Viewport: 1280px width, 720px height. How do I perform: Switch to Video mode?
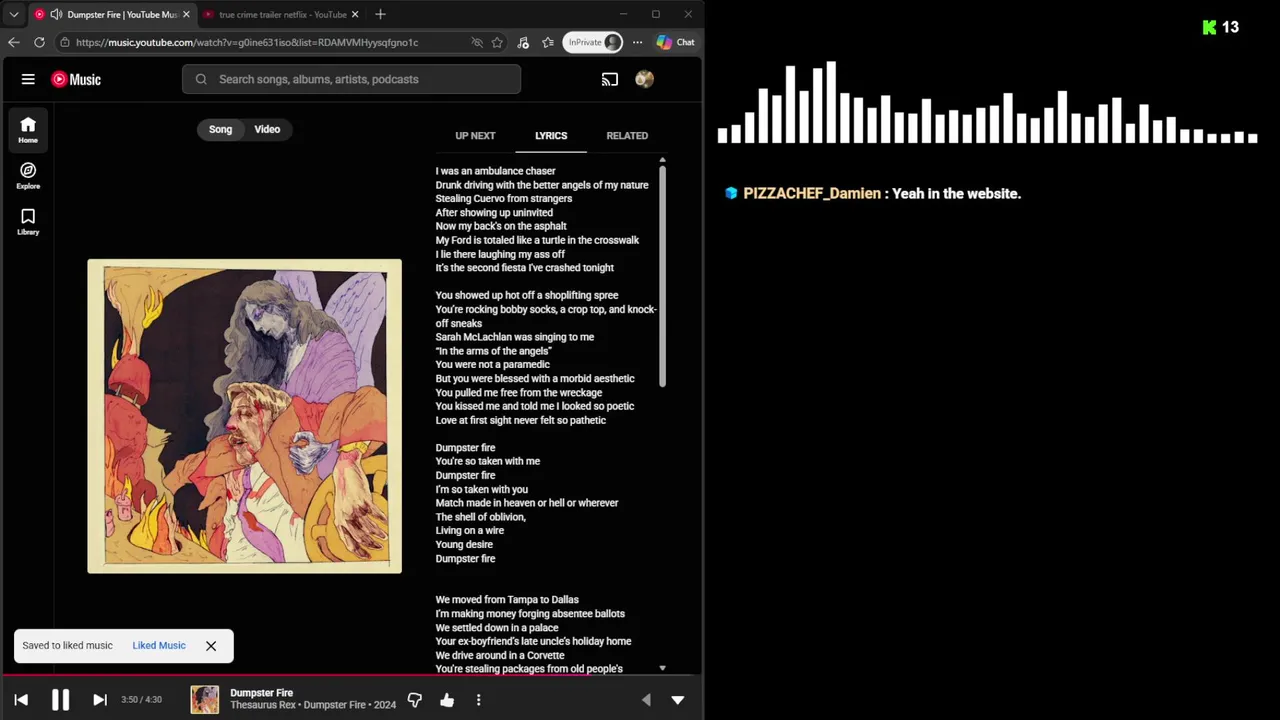point(267,129)
